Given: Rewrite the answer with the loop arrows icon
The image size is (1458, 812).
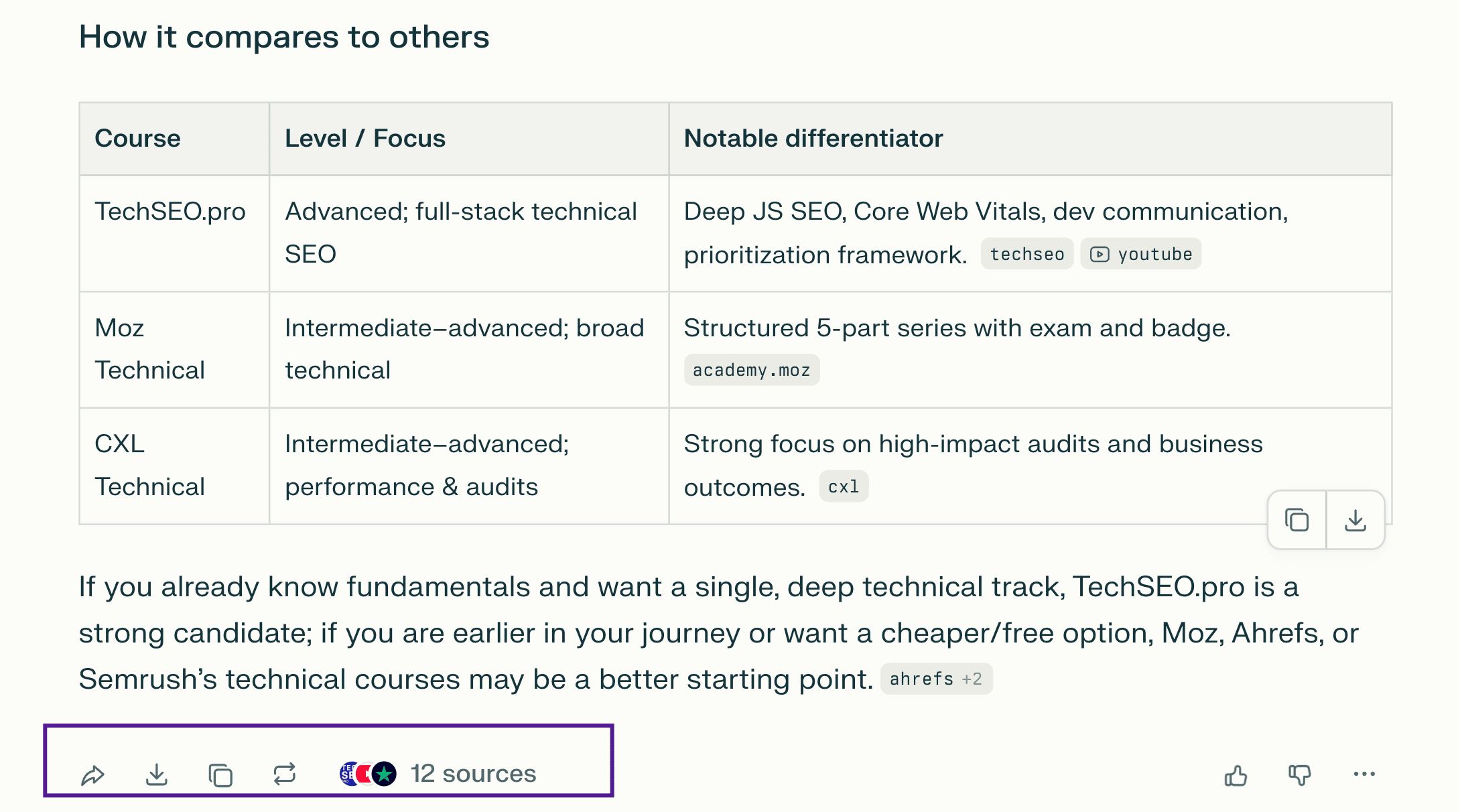Looking at the screenshot, I should (285, 774).
